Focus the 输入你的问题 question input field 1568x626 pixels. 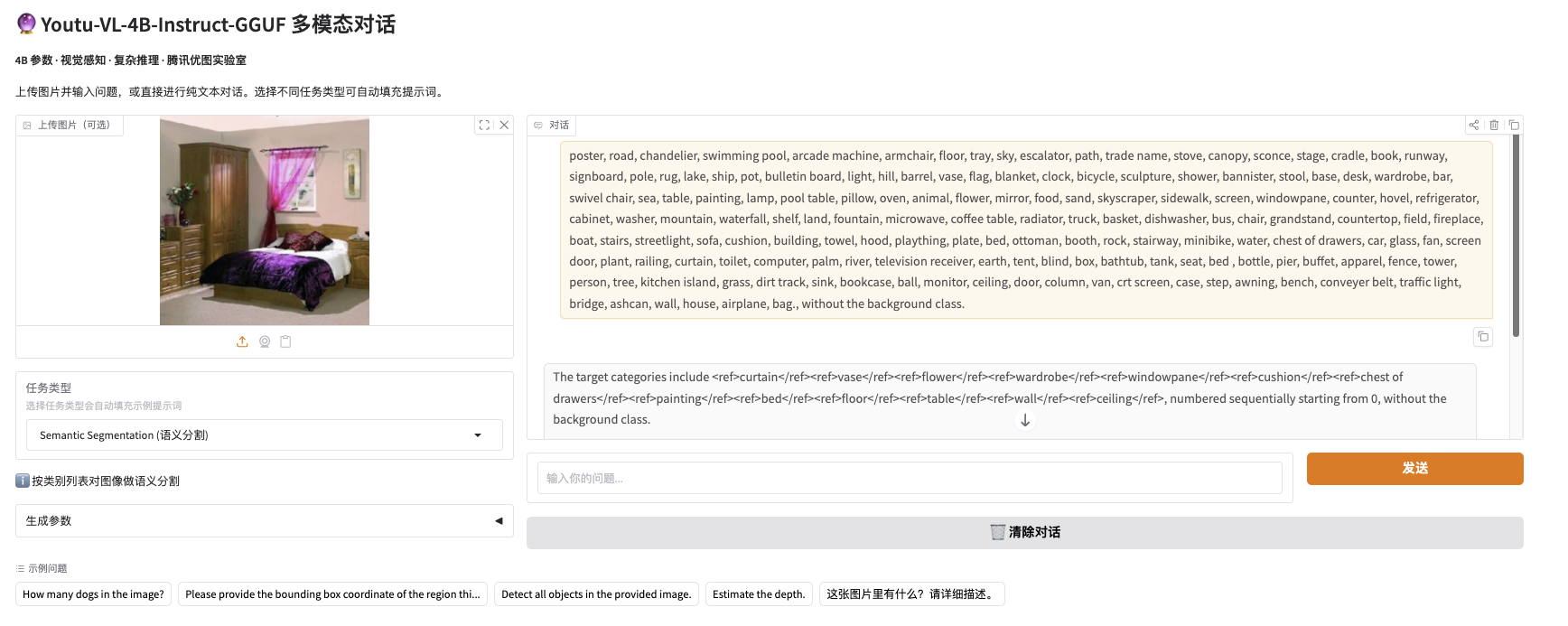(x=910, y=478)
